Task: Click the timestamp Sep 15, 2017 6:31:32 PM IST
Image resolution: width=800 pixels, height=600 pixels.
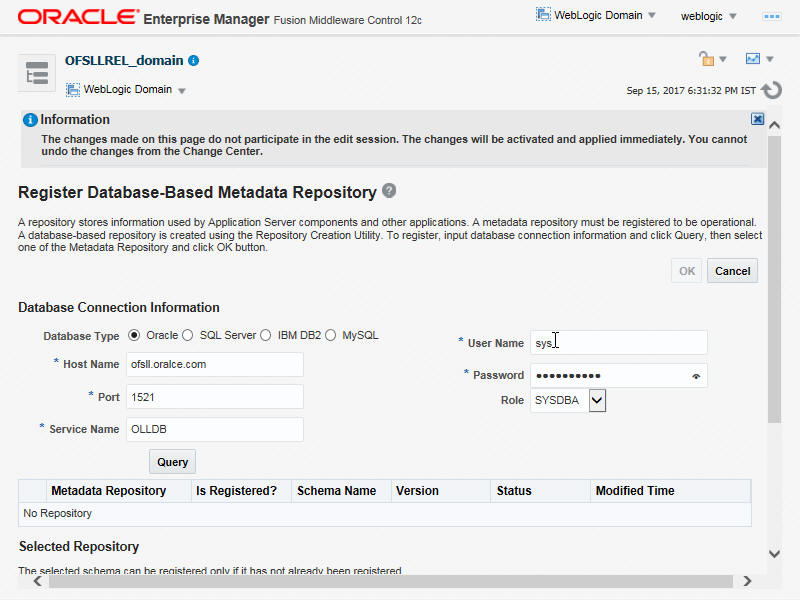Action: [x=691, y=91]
